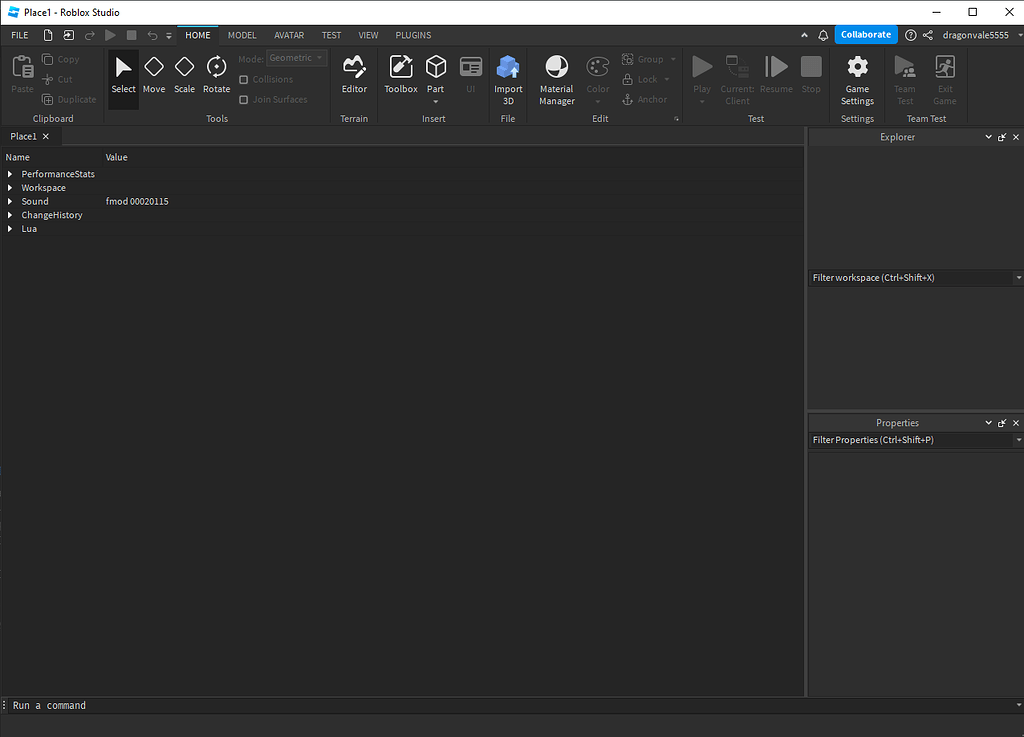Click the Group button

[643, 59]
